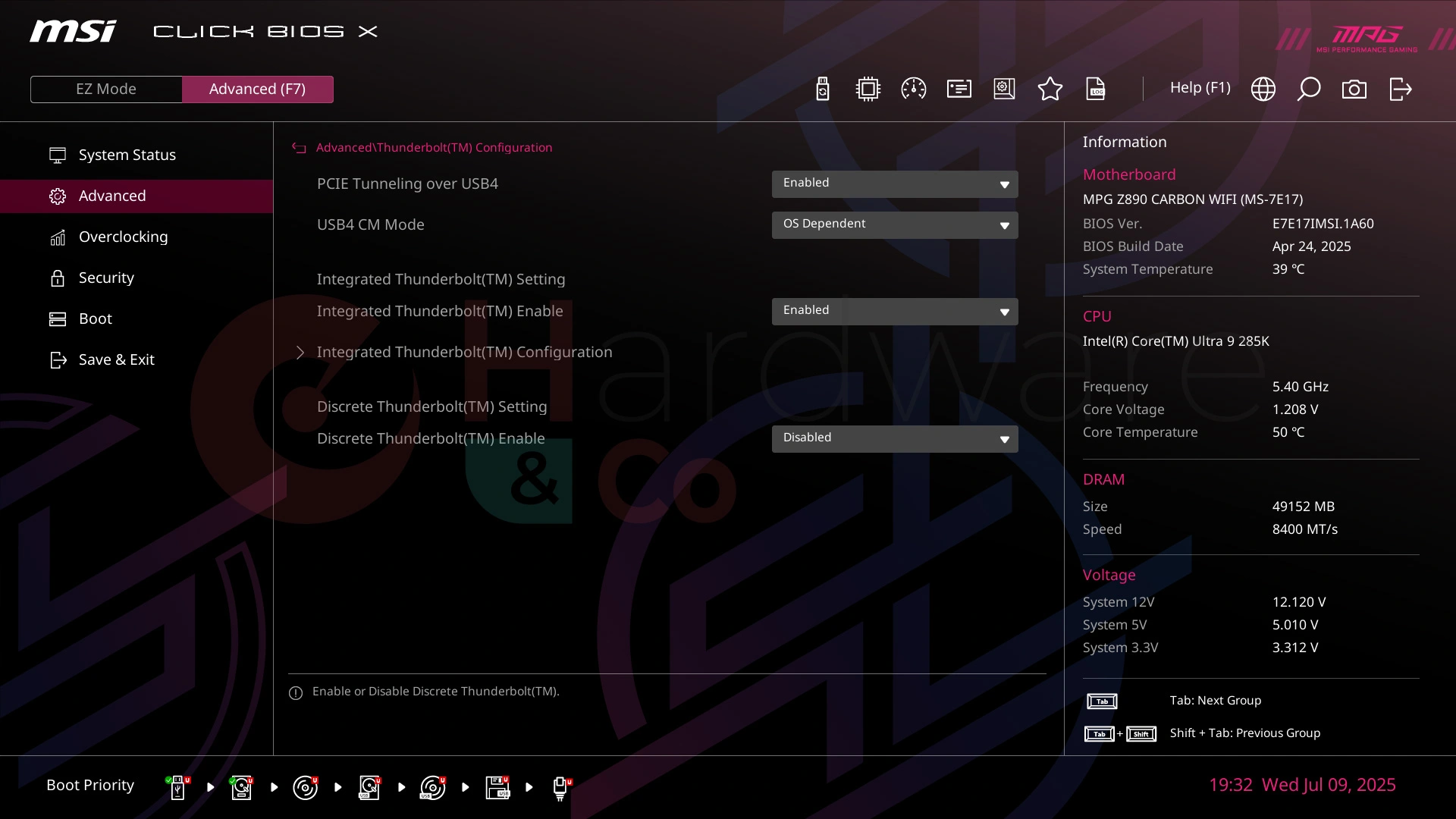Click the PCIE Tunneling over USB4 label
This screenshot has width=1456, height=819.
(407, 184)
